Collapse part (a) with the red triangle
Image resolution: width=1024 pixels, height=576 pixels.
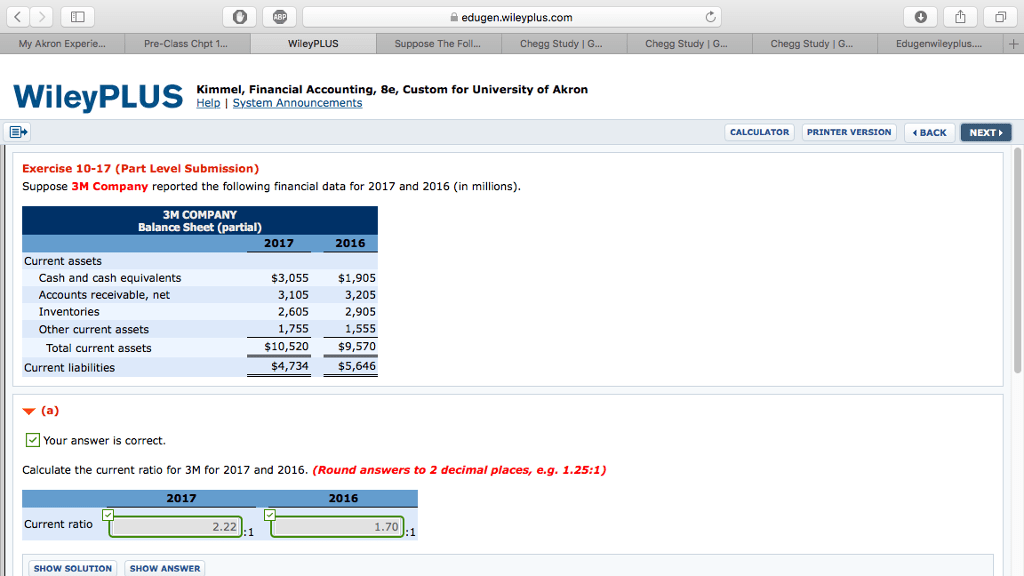pyautogui.click(x=29, y=411)
